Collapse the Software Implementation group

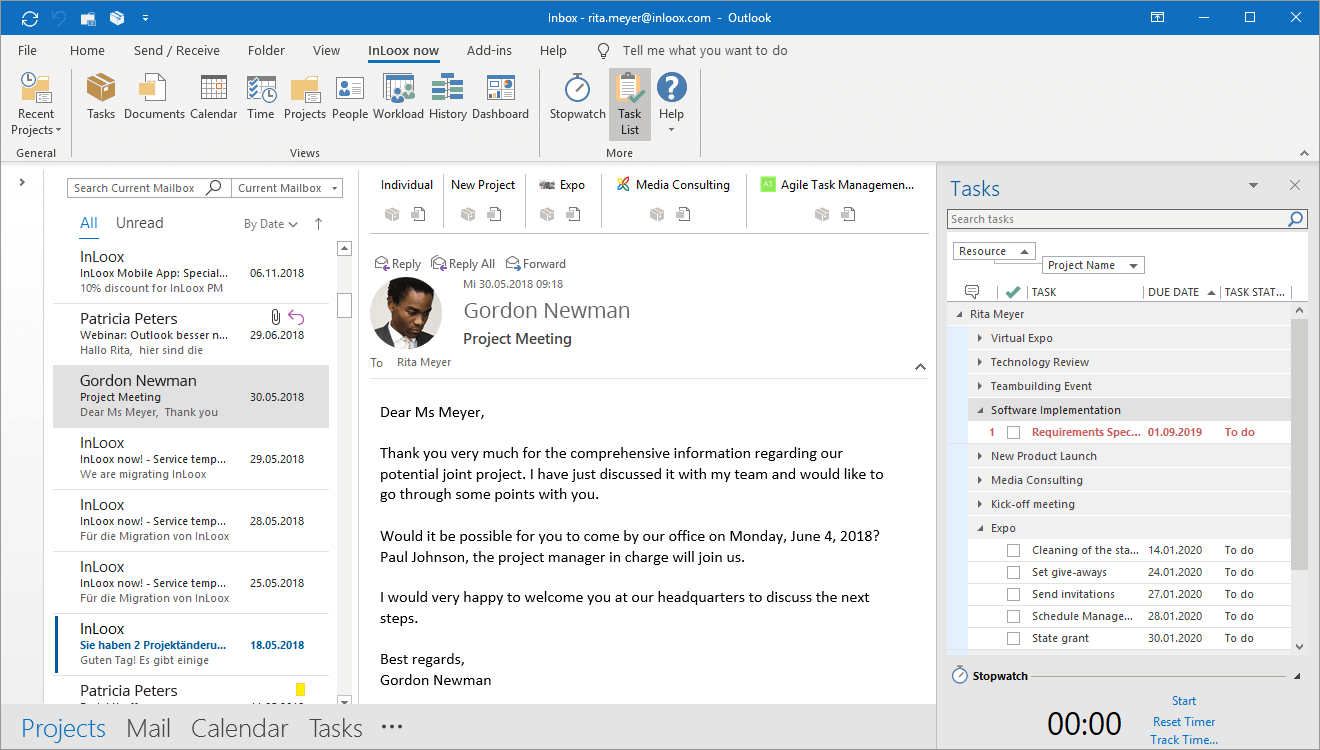(x=980, y=410)
